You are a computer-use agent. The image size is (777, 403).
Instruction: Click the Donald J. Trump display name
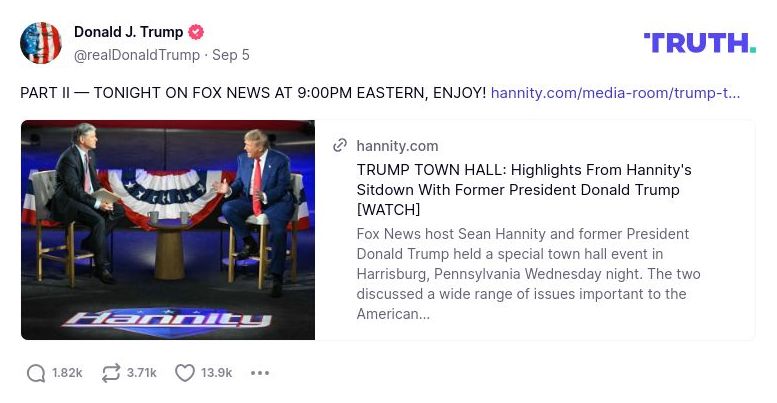pyautogui.click(x=128, y=32)
